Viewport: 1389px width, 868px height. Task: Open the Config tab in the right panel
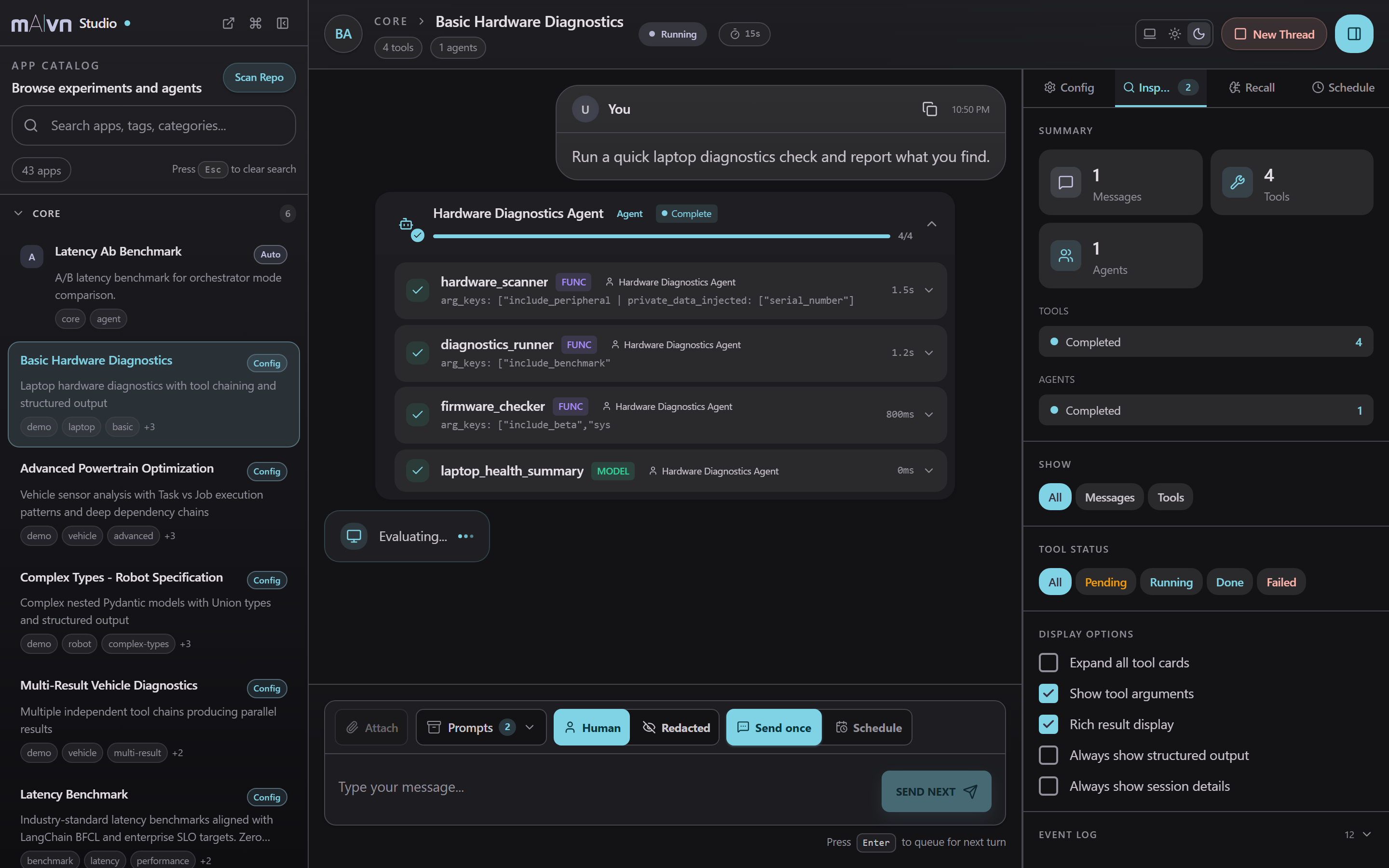(1069, 87)
